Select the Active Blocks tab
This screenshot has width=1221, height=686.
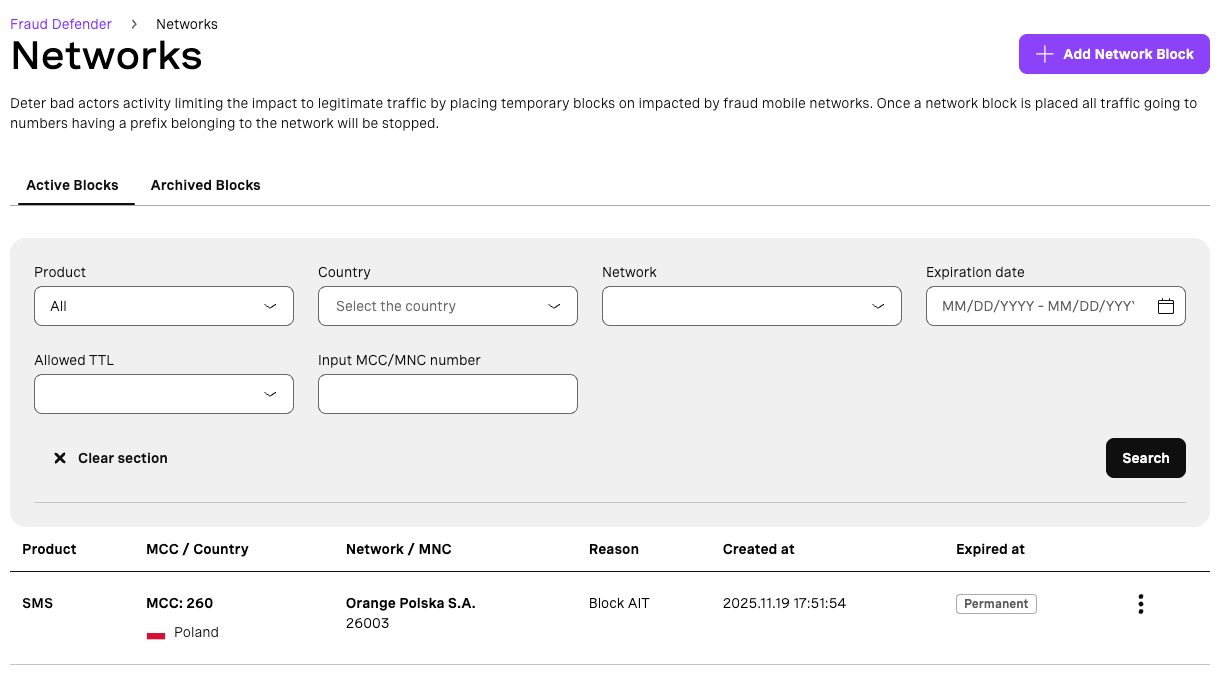(x=72, y=185)
